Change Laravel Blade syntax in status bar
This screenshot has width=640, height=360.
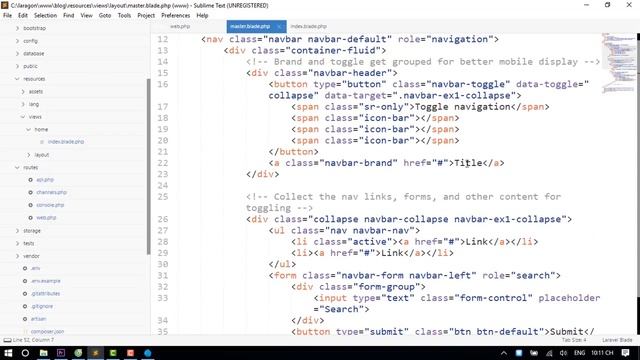pos(617,340)
